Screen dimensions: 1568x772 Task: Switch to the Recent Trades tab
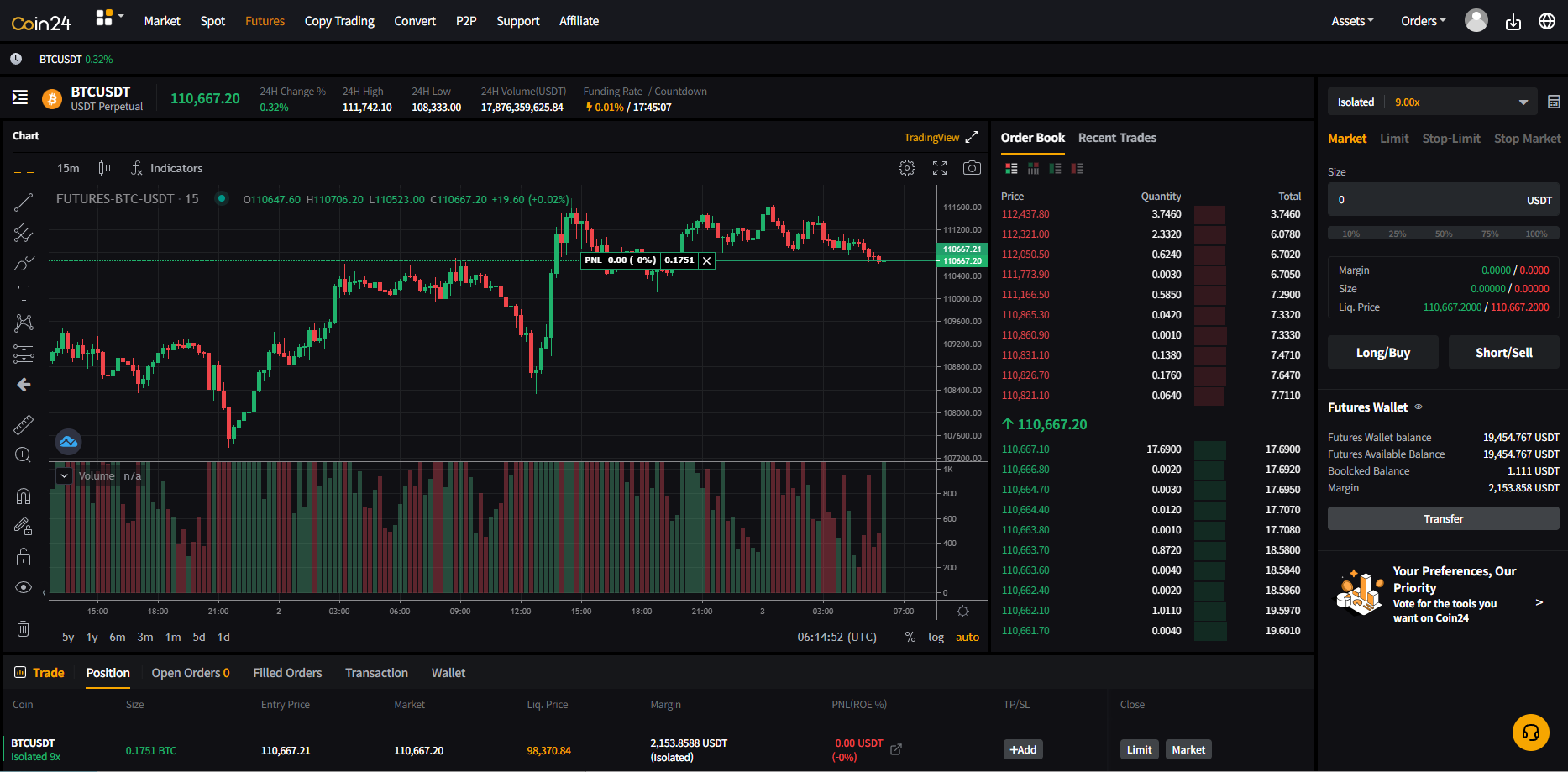point(1117,137)
